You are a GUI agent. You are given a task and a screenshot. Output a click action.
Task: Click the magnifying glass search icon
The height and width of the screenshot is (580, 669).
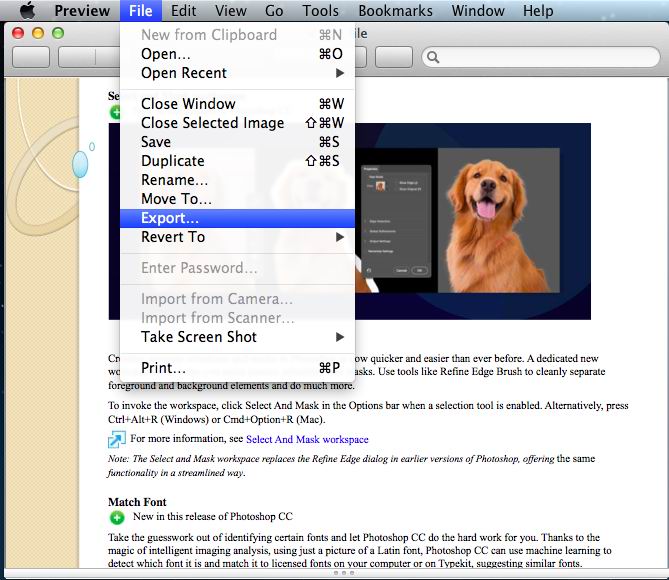point(433,57)
